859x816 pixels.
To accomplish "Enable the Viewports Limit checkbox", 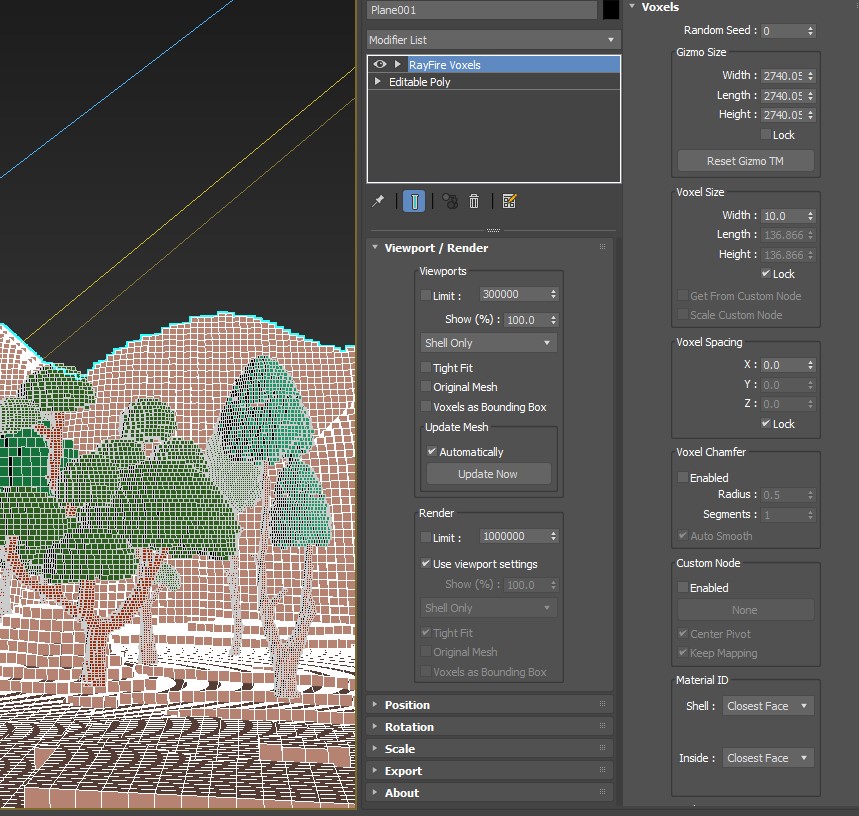I will (426, 295).
